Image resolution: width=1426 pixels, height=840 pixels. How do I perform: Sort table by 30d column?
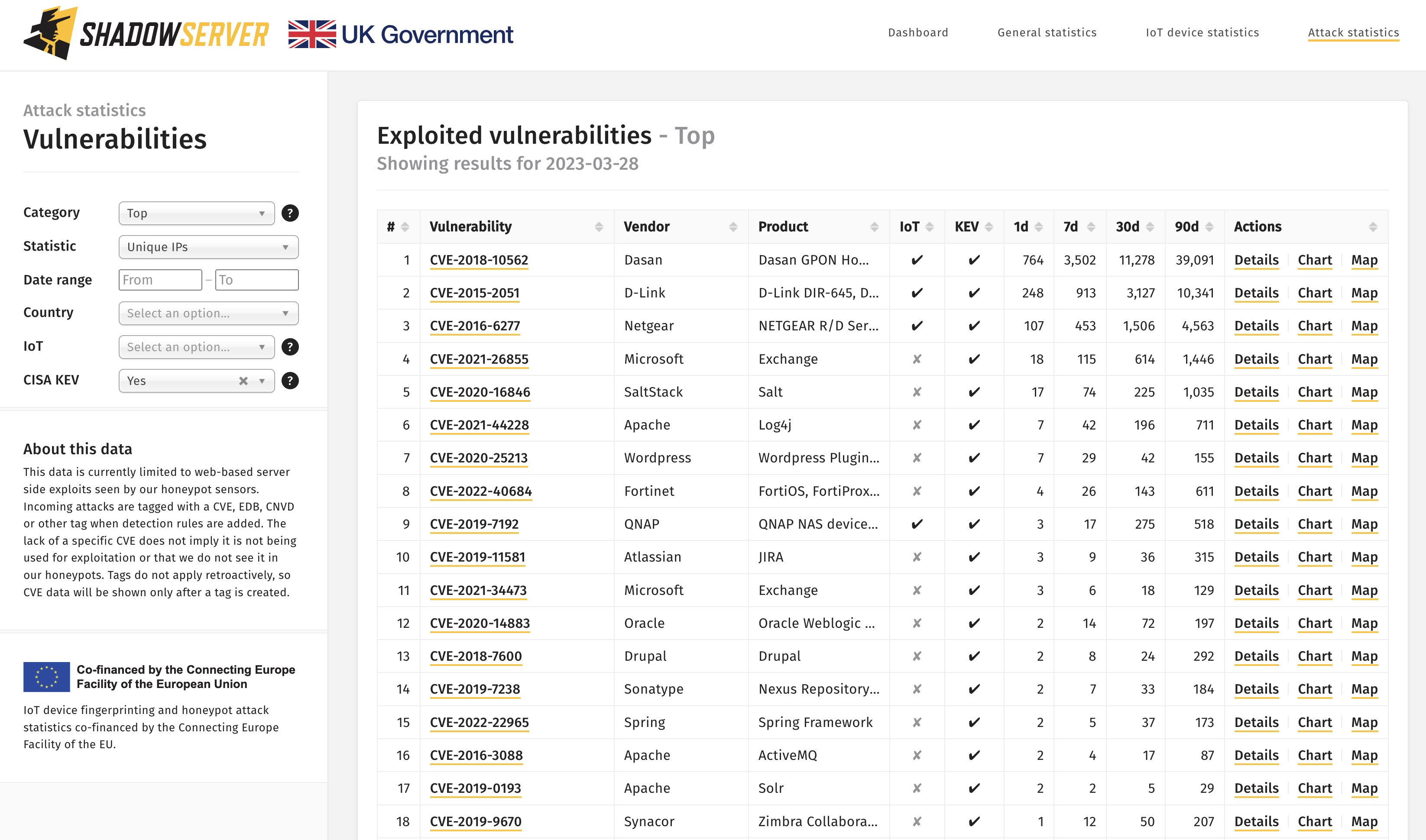tap(1150, 226)
